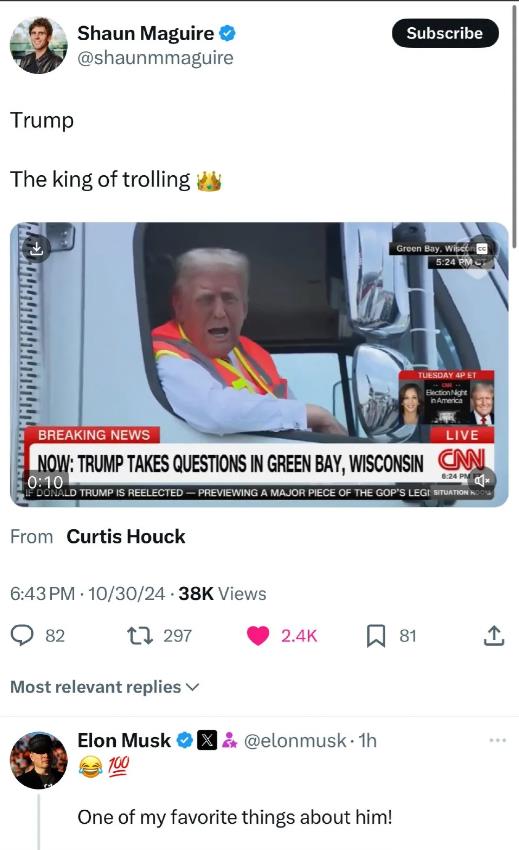Open the three-dot menu on Elon's reply
This screenshot has width=519, height=850.
[497, 740]
